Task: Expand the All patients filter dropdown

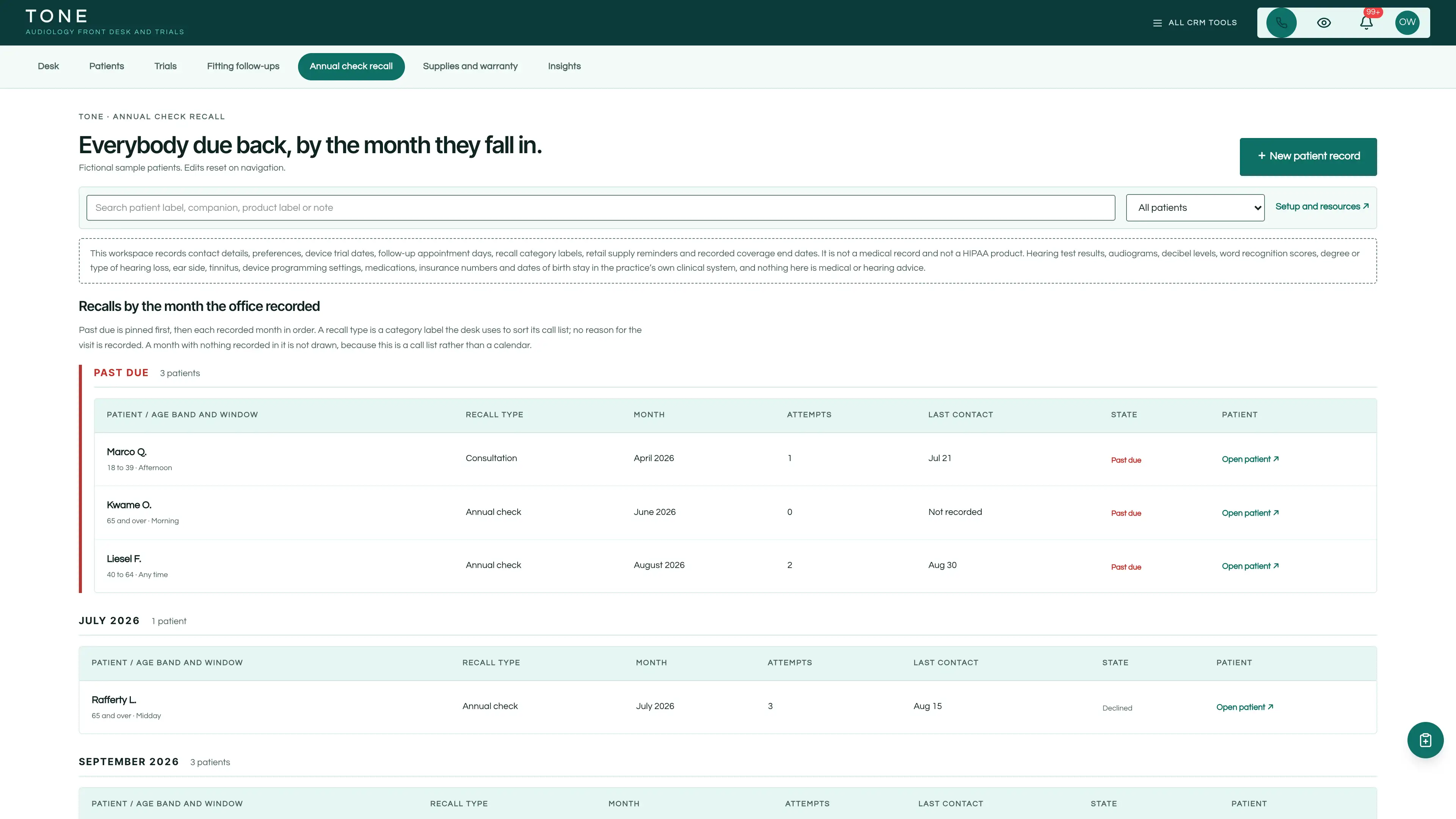Action: pyautogui.click(x=1195, y=207)
